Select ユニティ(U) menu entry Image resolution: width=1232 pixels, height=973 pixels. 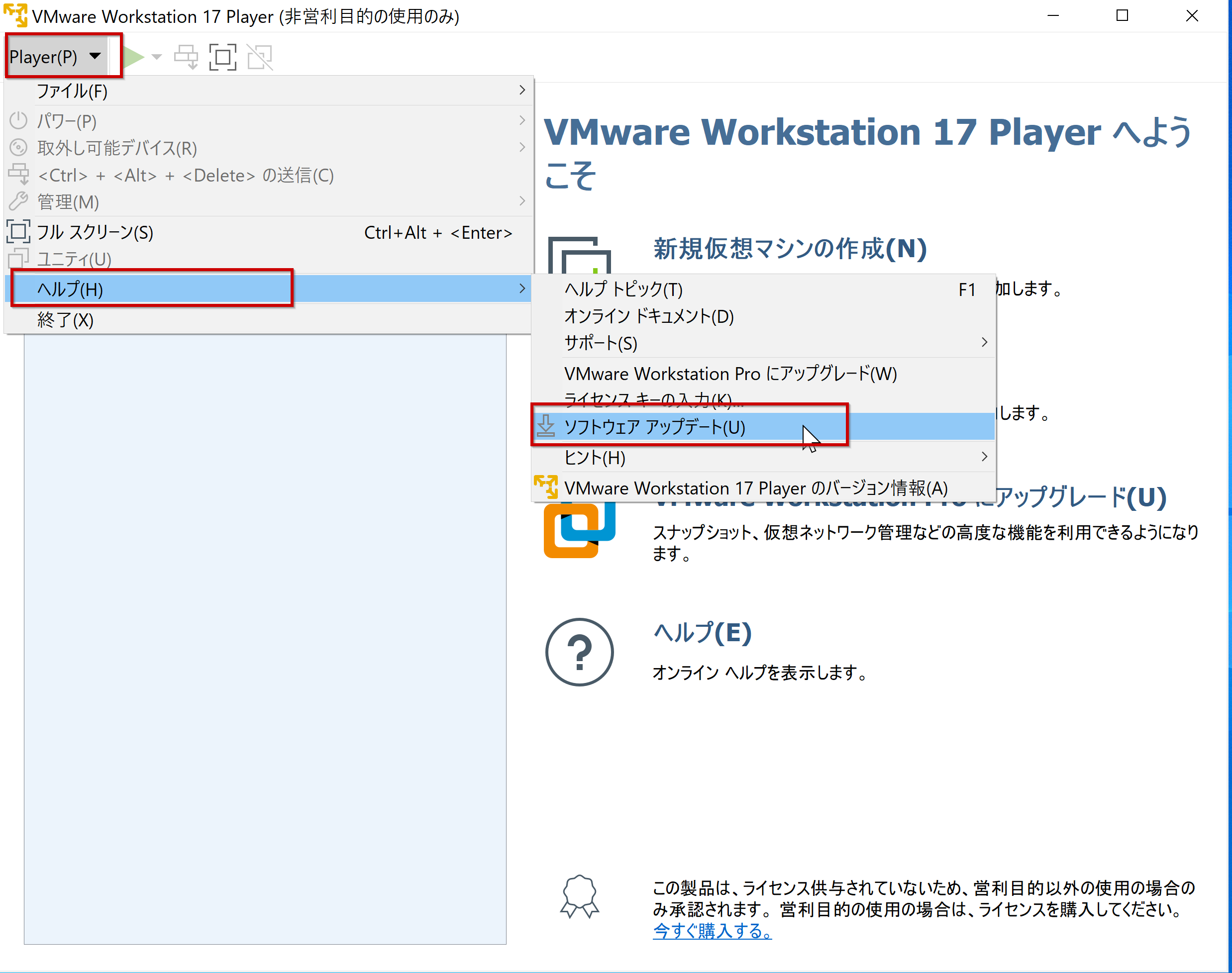tap(268, 259)
